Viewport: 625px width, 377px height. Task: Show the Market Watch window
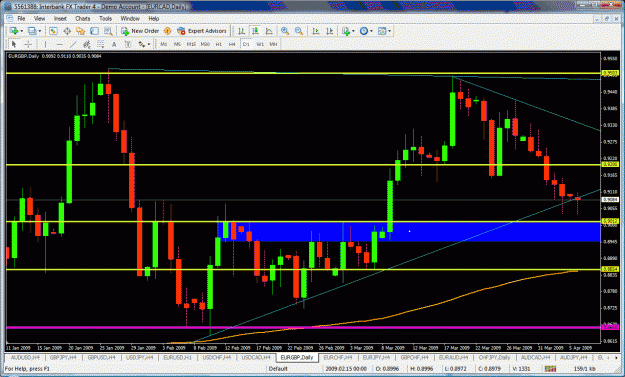coord(53,31)
